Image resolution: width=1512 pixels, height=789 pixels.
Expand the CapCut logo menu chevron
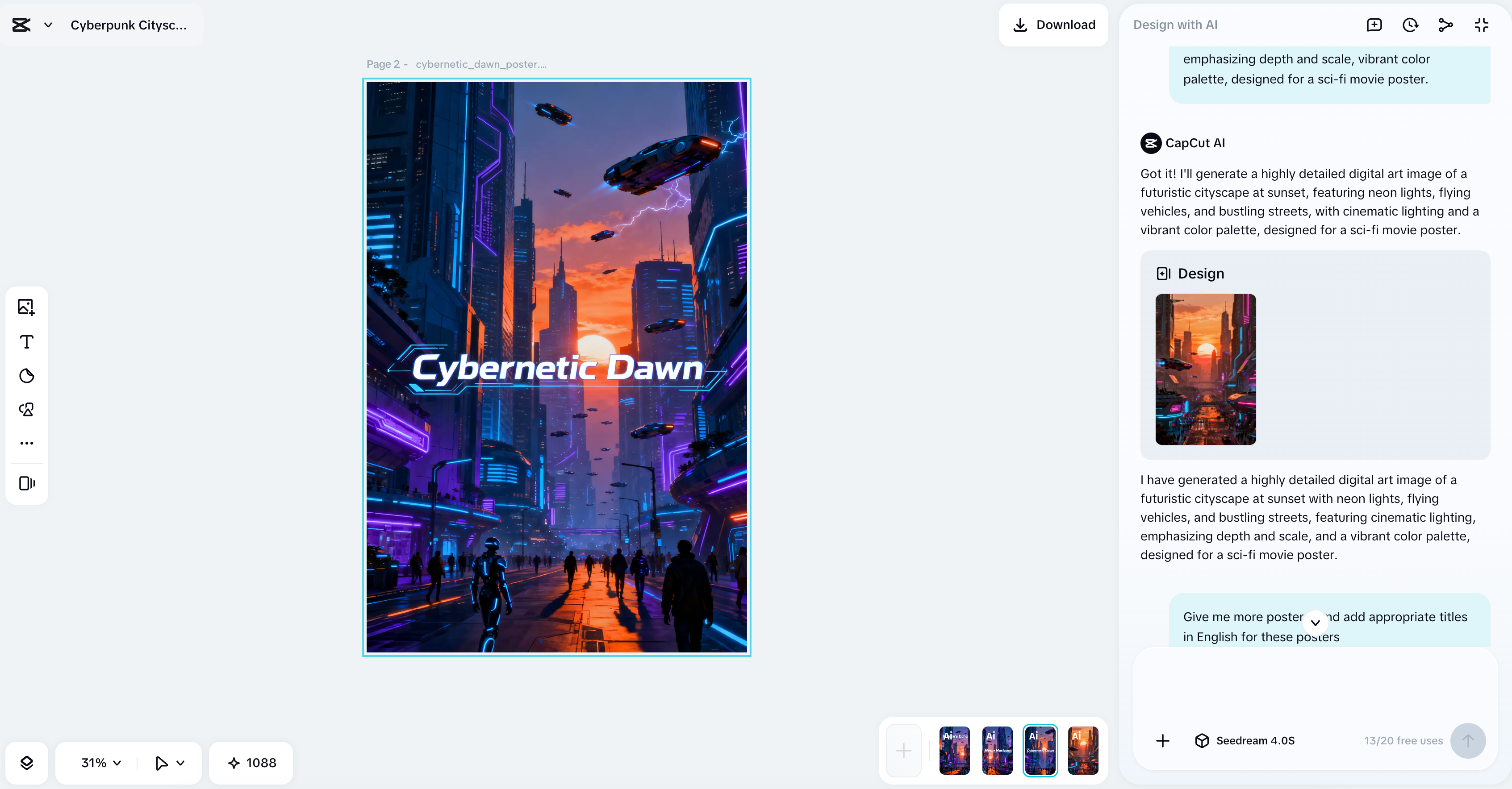(x=48, y=25)
